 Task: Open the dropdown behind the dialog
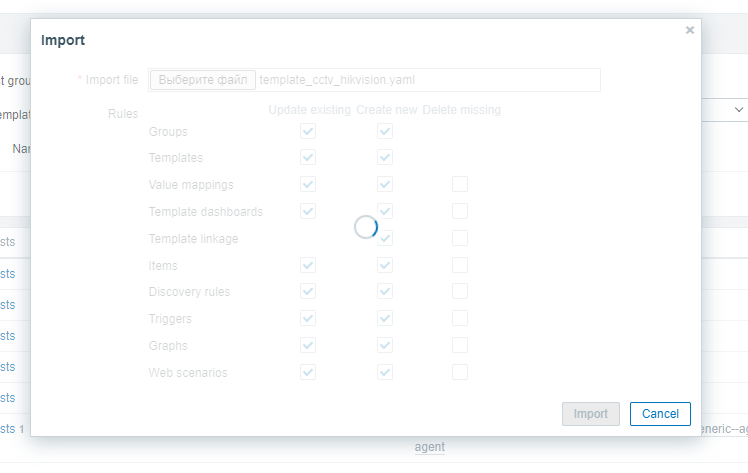click(x=739, y=109)
